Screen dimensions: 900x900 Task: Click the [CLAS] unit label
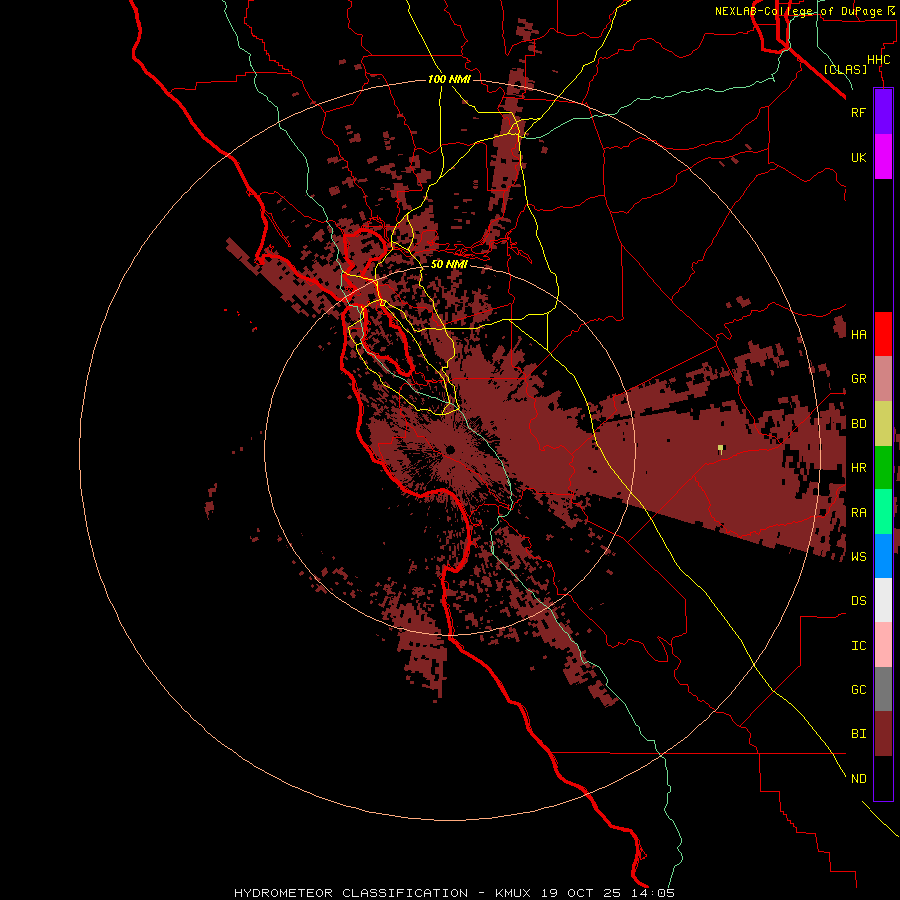845,70
